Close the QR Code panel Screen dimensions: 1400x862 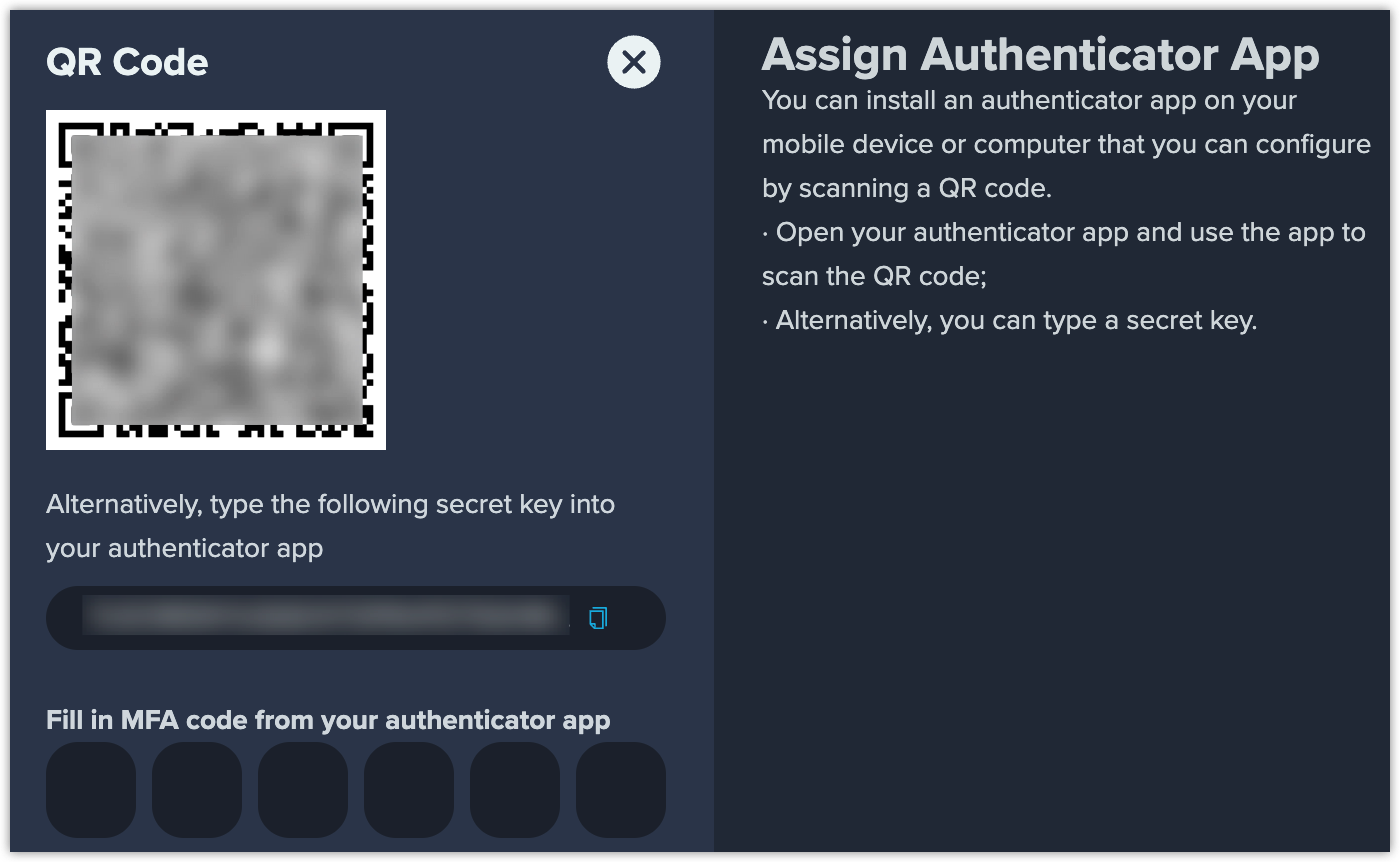[634, 62]
